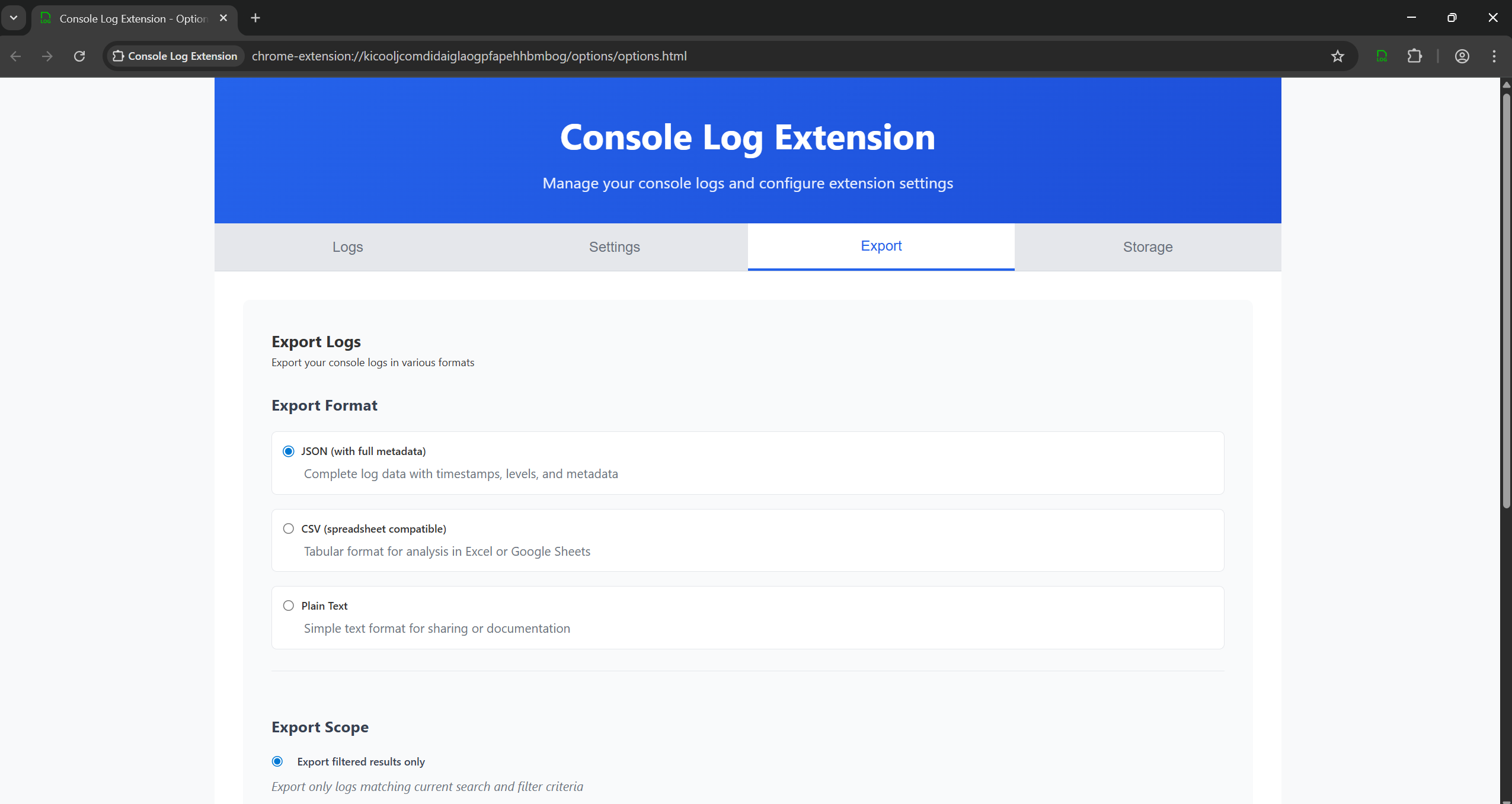Click the Console Log extension toolbar icon
This screenshot has width=1512, height=804.
(x=1382, y=56)
